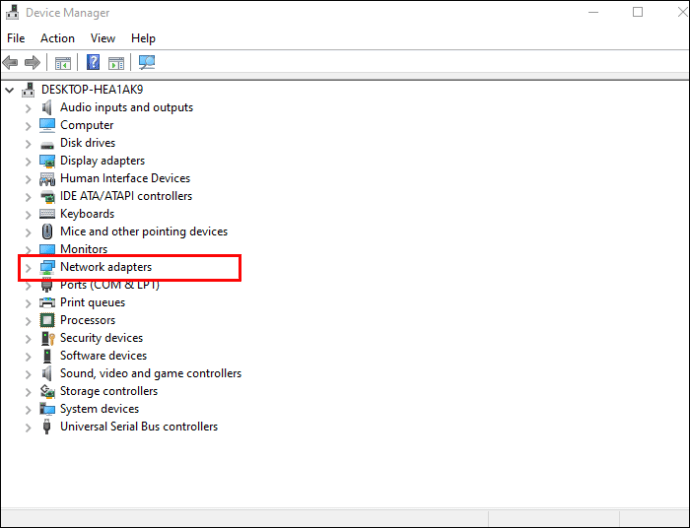Click Scan for hardware changes icon
The width and height of the screenshot is (690, 528).
(x=147, y=62)
